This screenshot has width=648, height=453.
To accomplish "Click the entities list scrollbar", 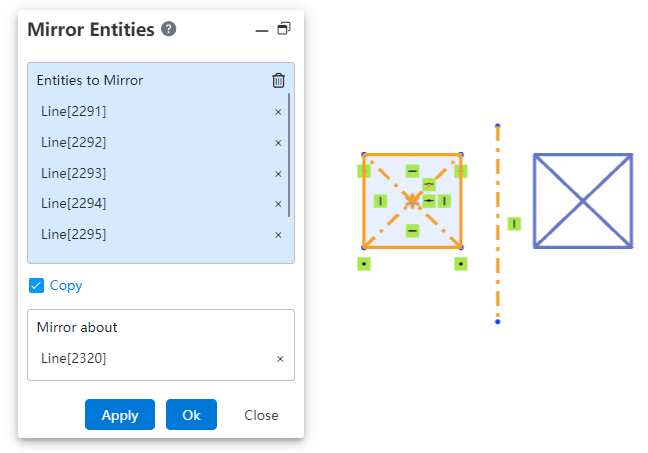I will tap(288, 155).
